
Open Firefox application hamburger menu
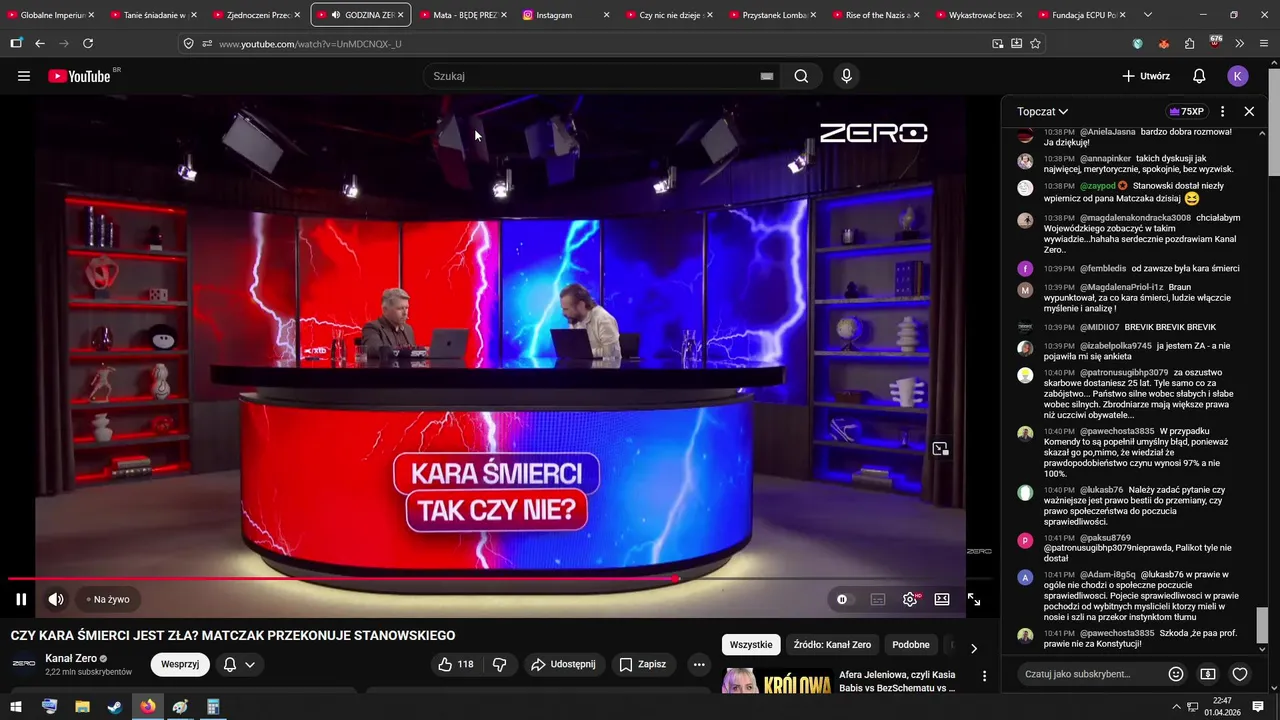tap(1264, 43)
